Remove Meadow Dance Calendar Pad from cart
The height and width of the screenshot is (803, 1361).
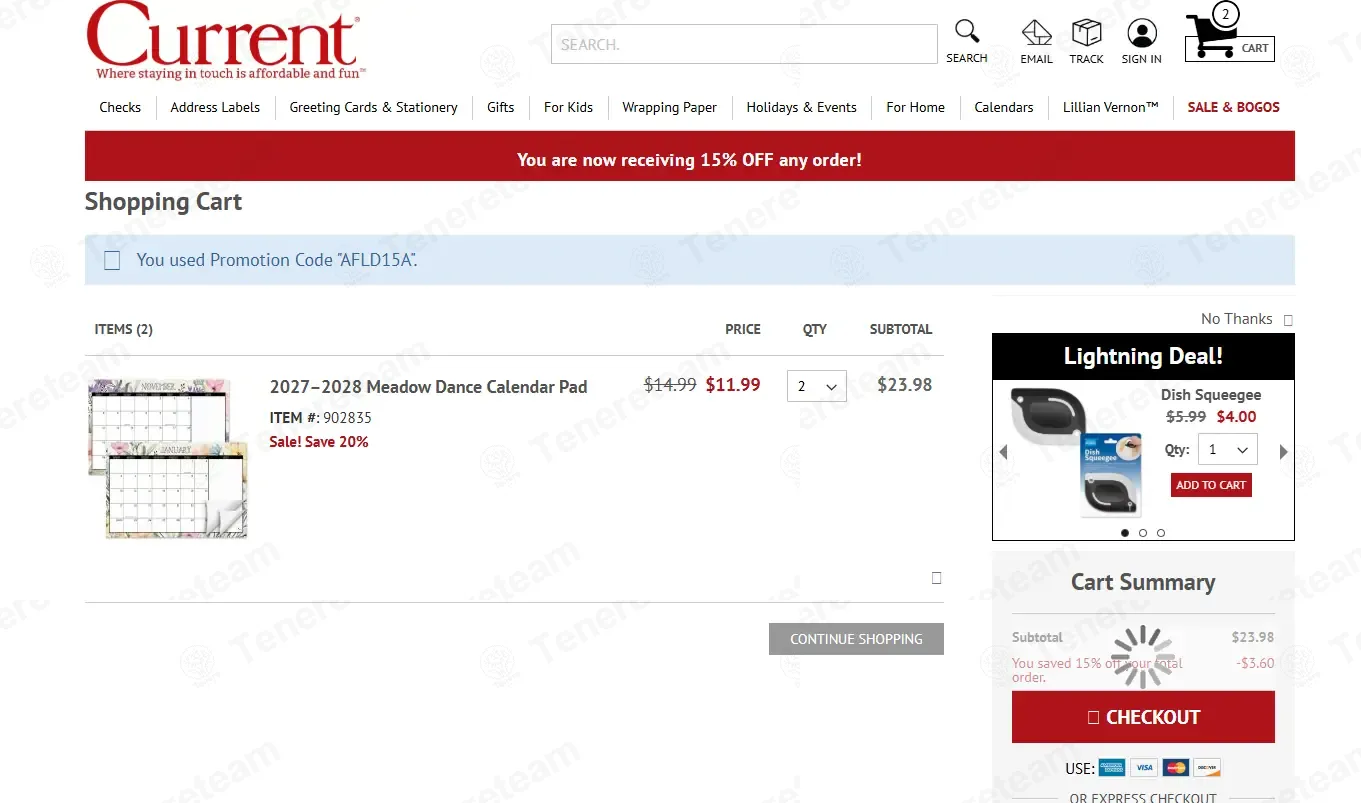pos(936,578)
